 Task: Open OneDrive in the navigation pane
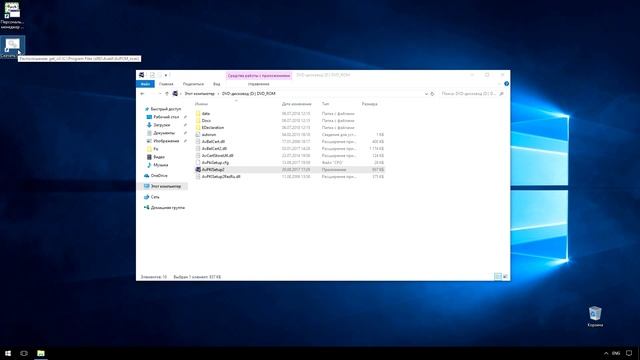pyautogui.click(x=159, y=176)
